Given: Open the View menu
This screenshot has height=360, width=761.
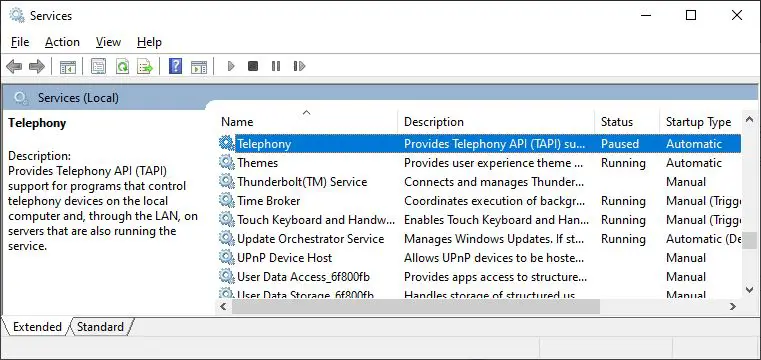Looking at the screenshot, I should coord(108,42).
